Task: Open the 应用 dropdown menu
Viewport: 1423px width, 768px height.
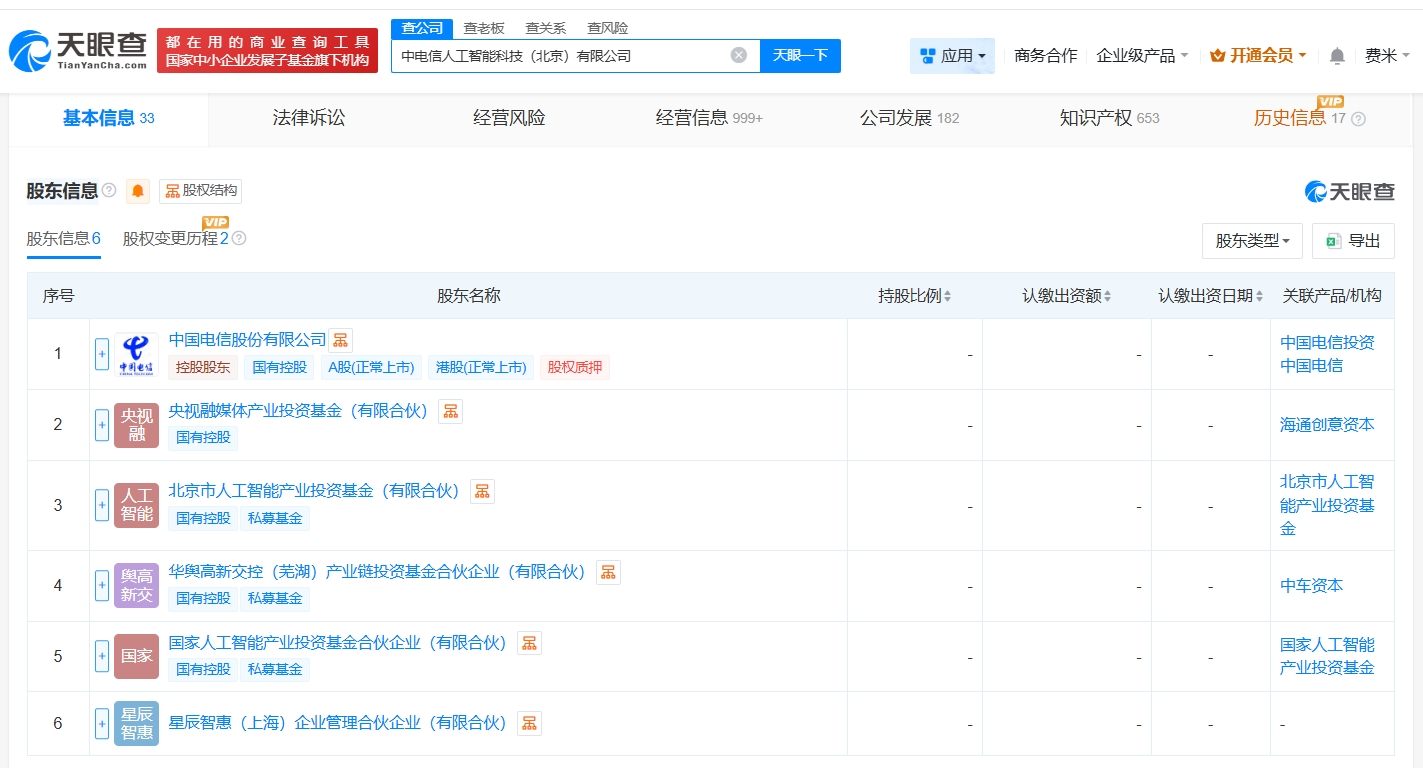Action: (952, 56)
